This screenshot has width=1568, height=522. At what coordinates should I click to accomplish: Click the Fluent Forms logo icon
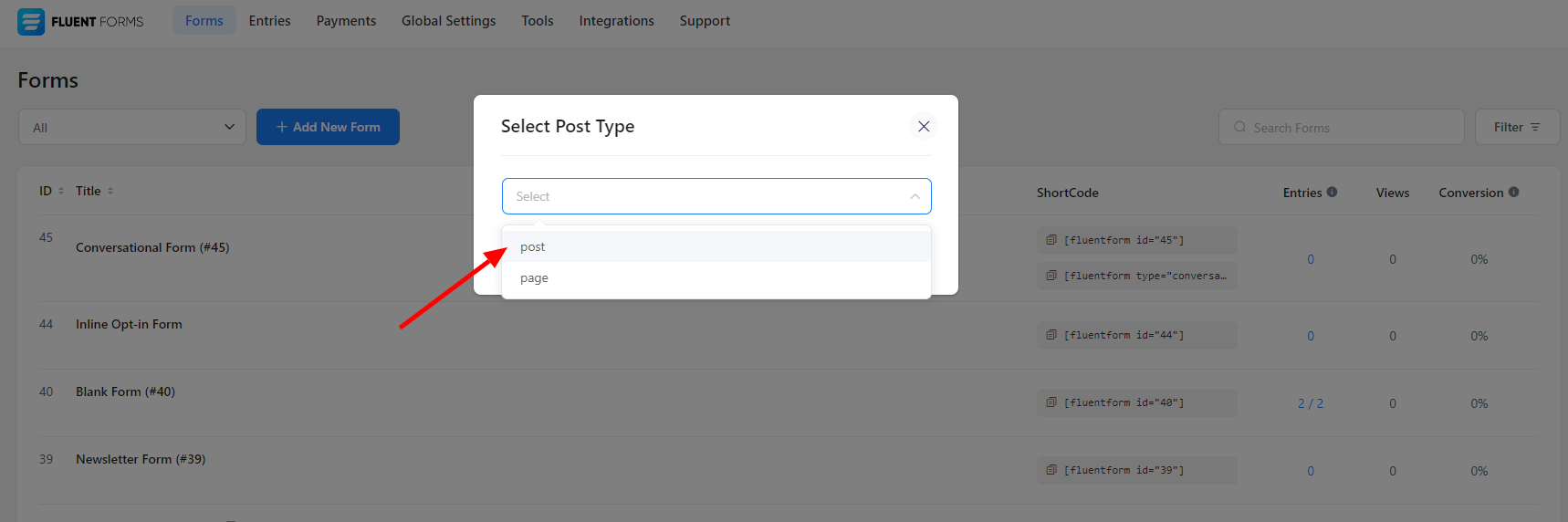click(31, 21)
